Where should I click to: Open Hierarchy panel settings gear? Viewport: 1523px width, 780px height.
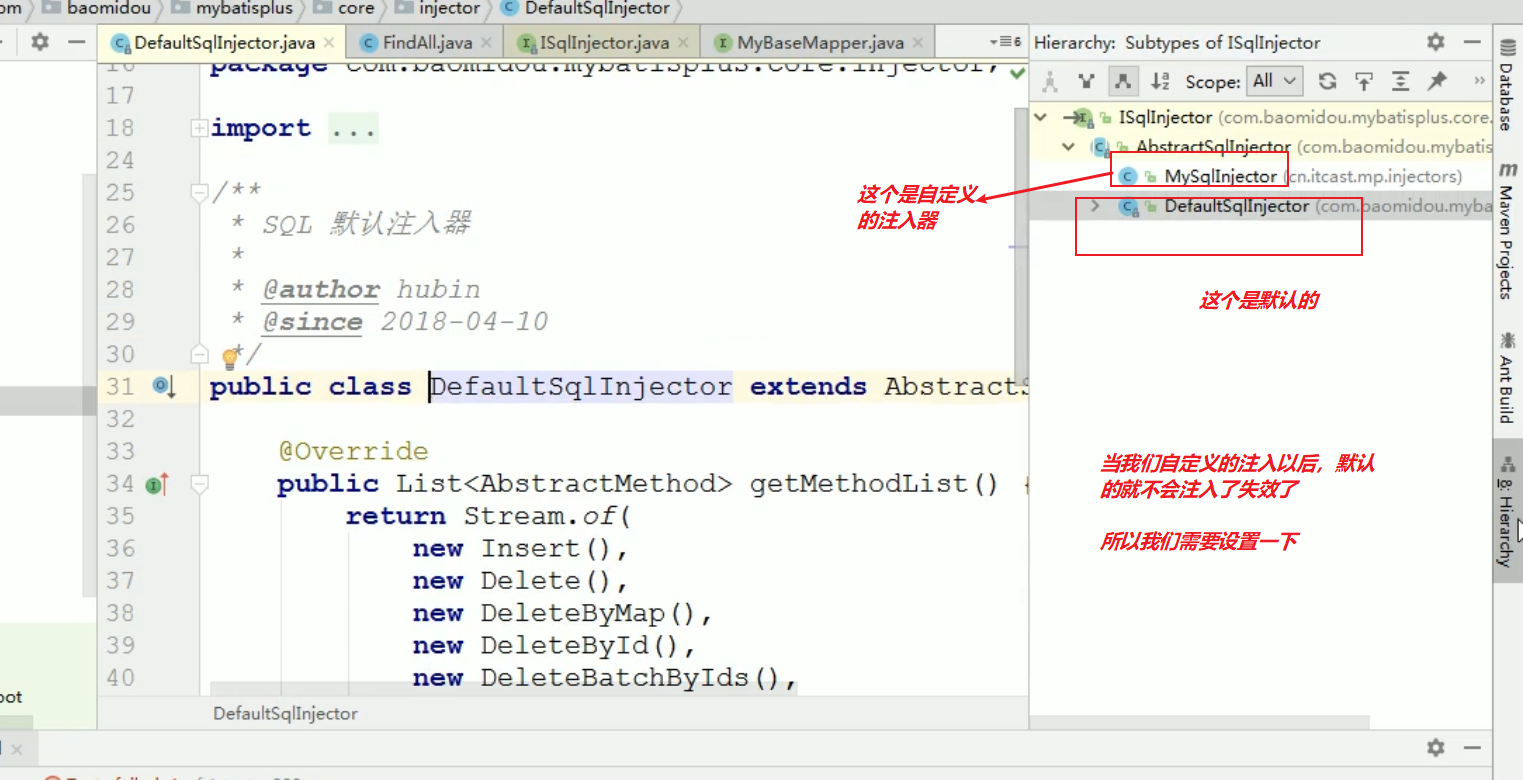1435,42
